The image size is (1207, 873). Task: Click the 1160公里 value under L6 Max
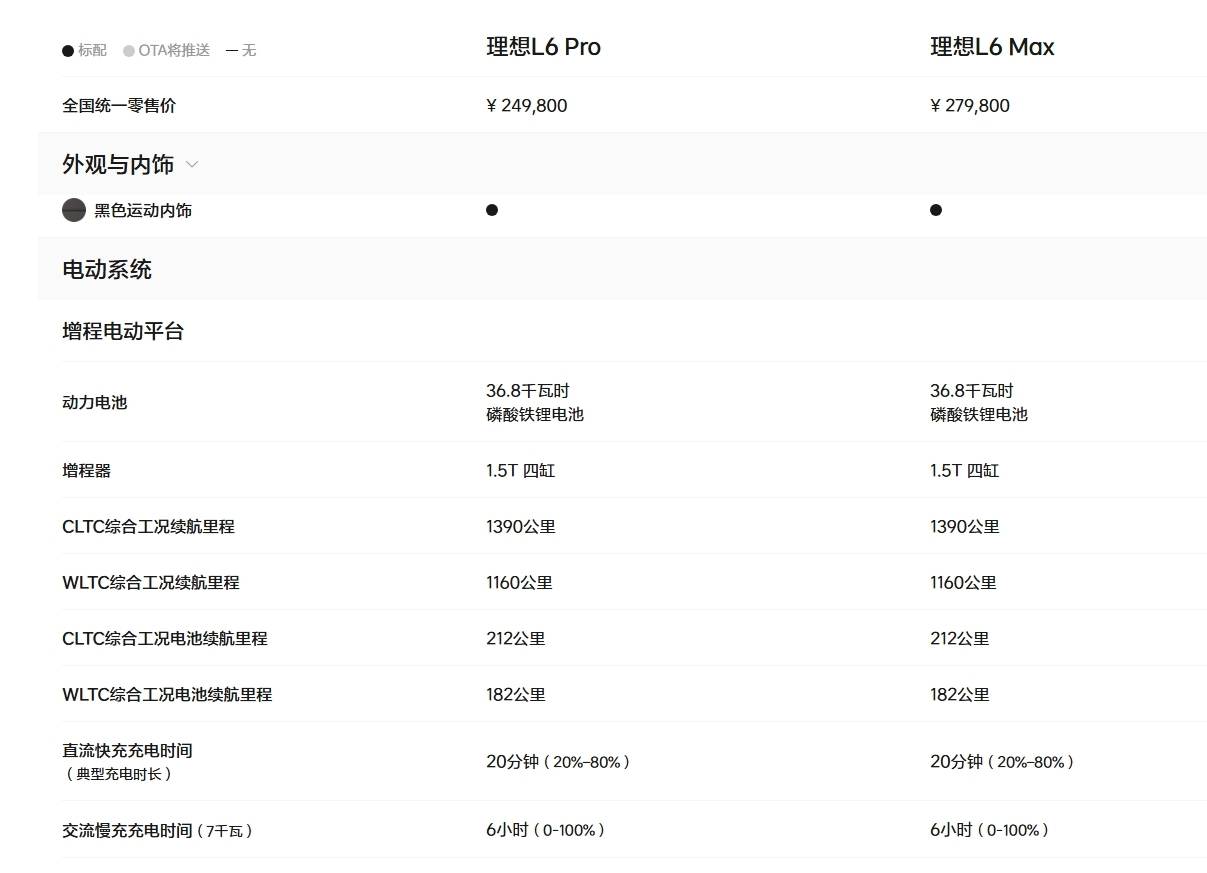point(964,583)
